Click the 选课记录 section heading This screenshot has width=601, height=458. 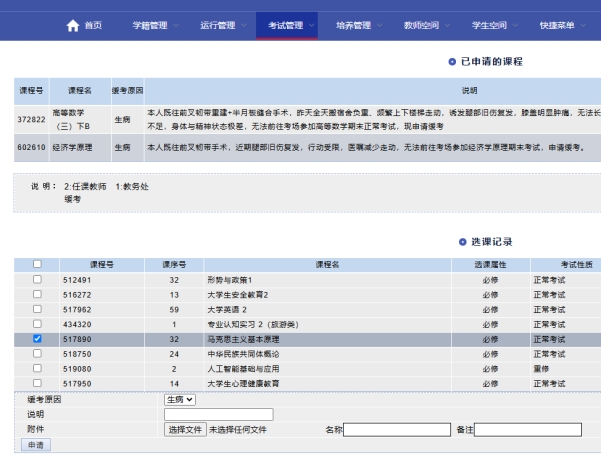tap(492, 242)
